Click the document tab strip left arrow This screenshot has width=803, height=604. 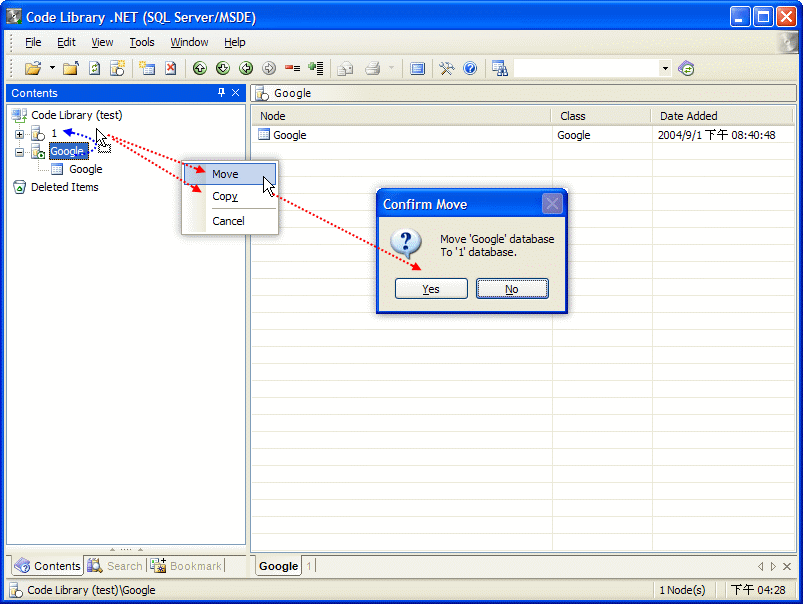(x=760, y=566)
